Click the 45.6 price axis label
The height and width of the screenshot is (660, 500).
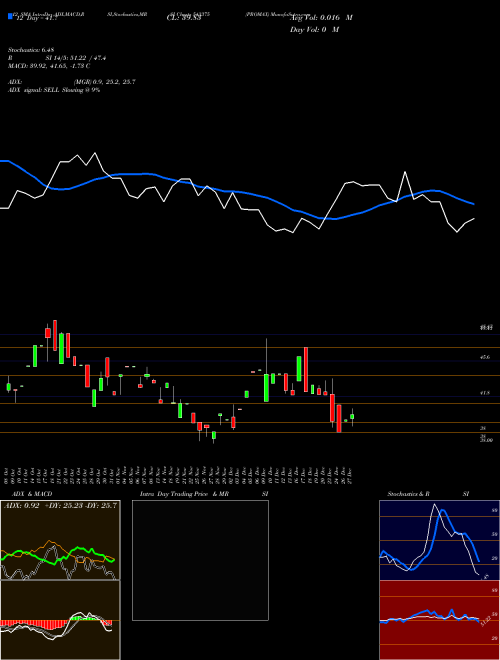(x=485, y=357)
